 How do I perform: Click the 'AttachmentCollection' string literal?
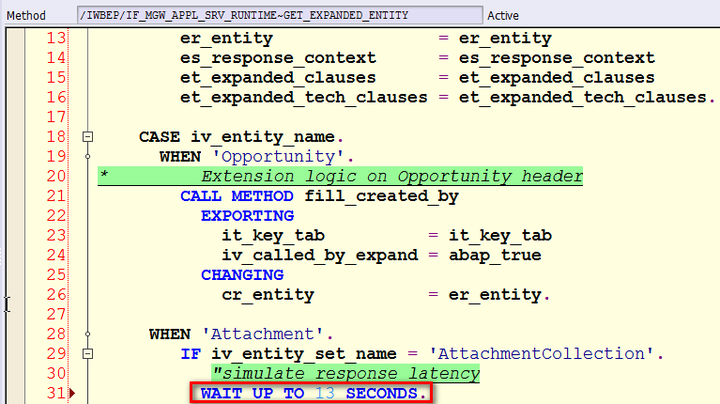541,354
